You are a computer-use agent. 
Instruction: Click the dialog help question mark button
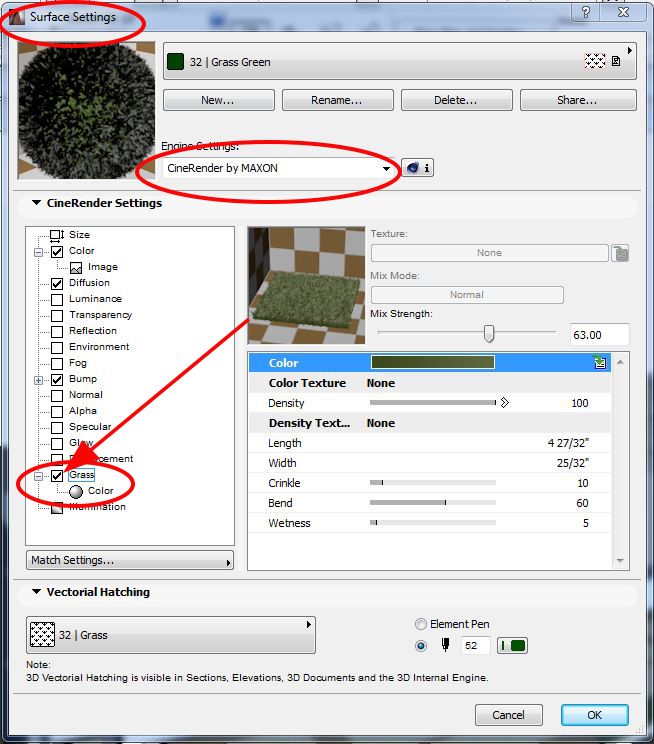(586, 12)
